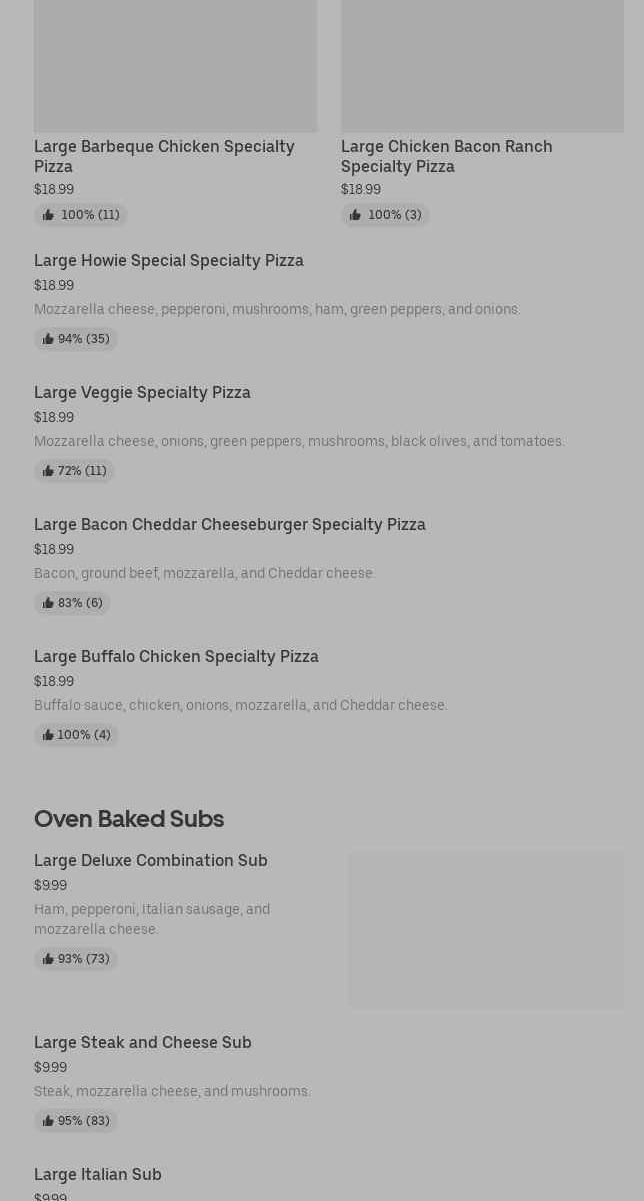Click thumbs-up icon on Barbeque Chicken Pizza

[48, 215]
